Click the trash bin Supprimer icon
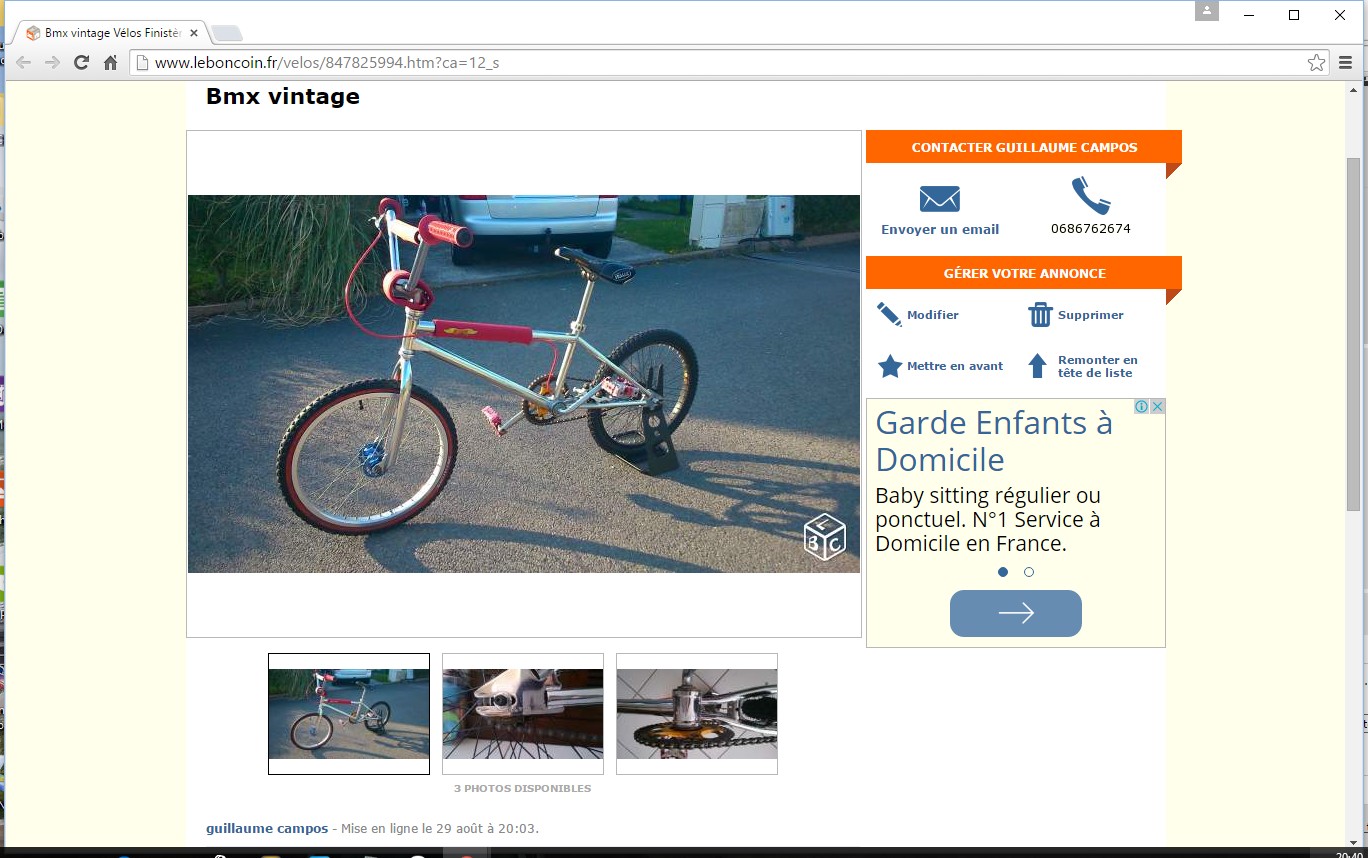The width and height of the screenshot is (1368, 858). [x=1040, y=315]
